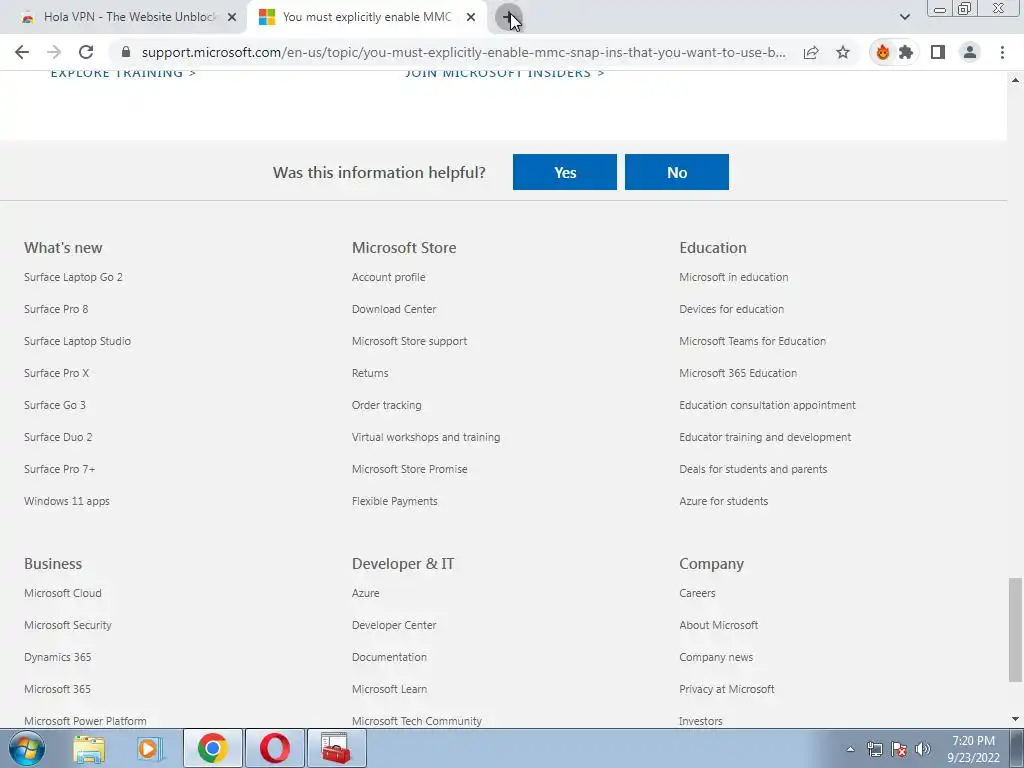
Task: Close the Microsoft support tab
Action: 471,18
